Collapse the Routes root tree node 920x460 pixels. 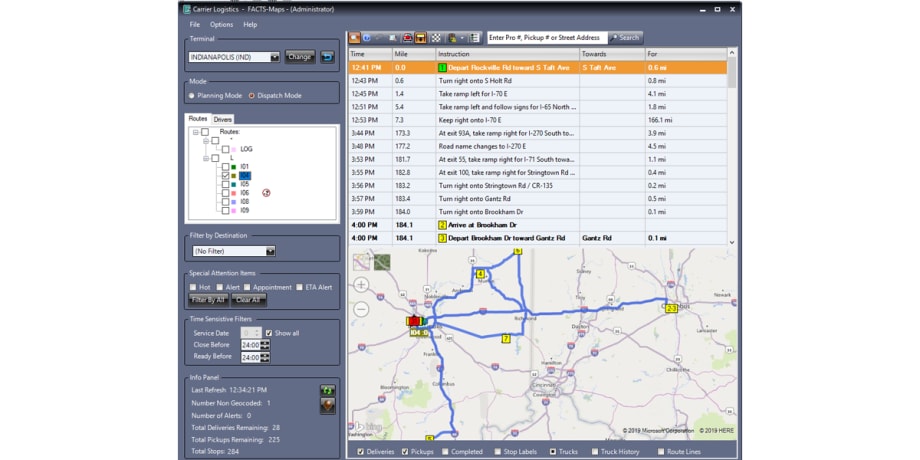195,132
